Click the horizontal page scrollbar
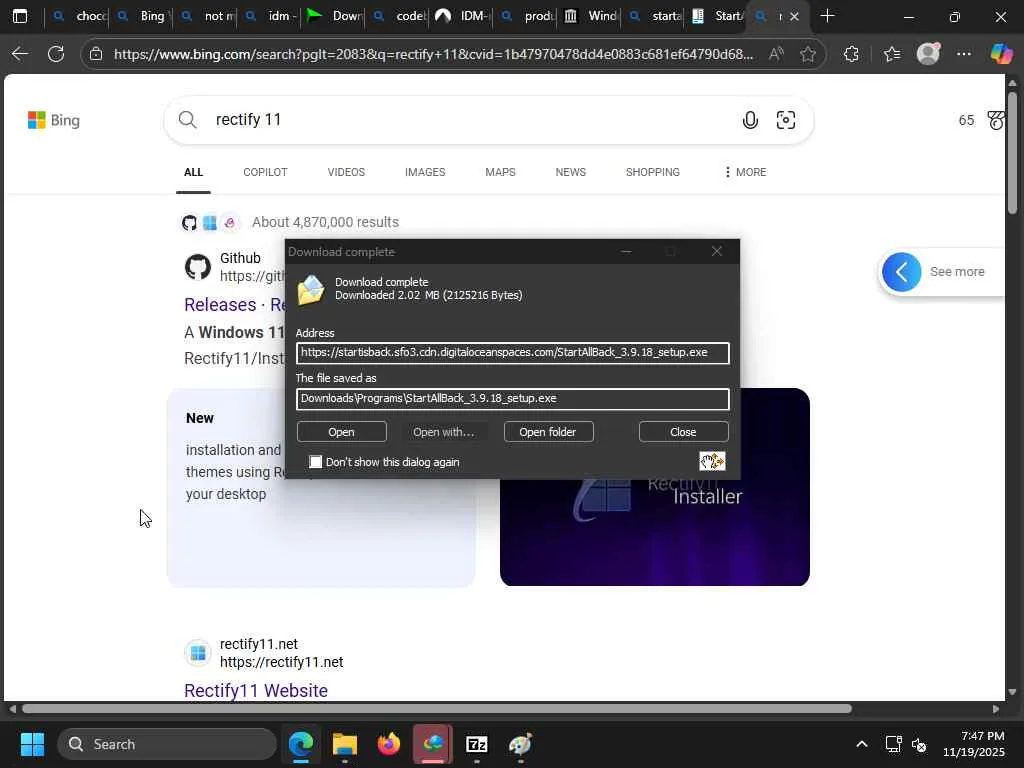The image size is (1024, 768). [x=436, y=709]
